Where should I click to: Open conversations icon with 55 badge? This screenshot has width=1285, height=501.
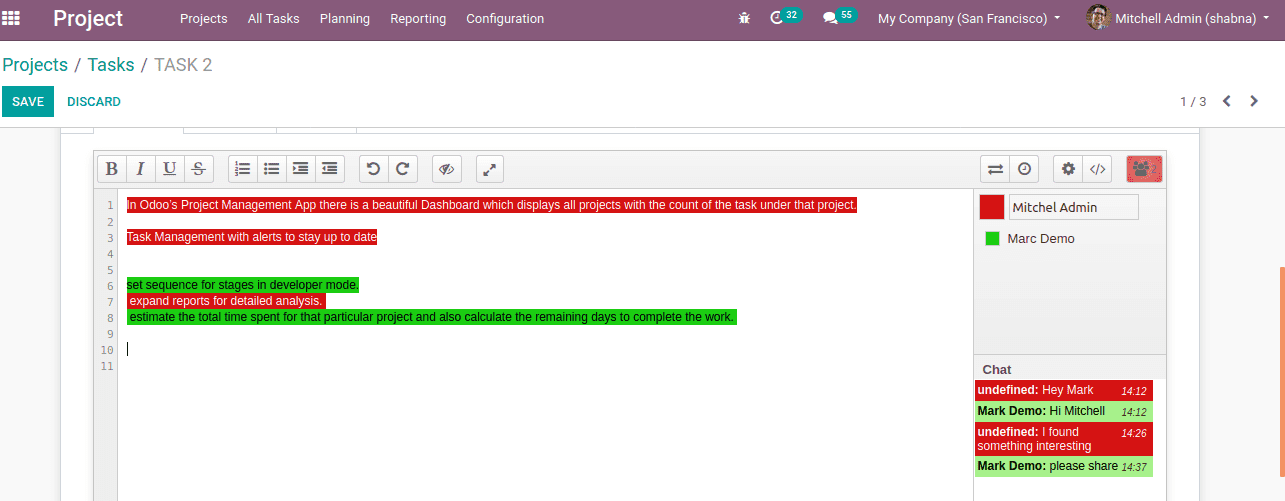coord(838,17)
